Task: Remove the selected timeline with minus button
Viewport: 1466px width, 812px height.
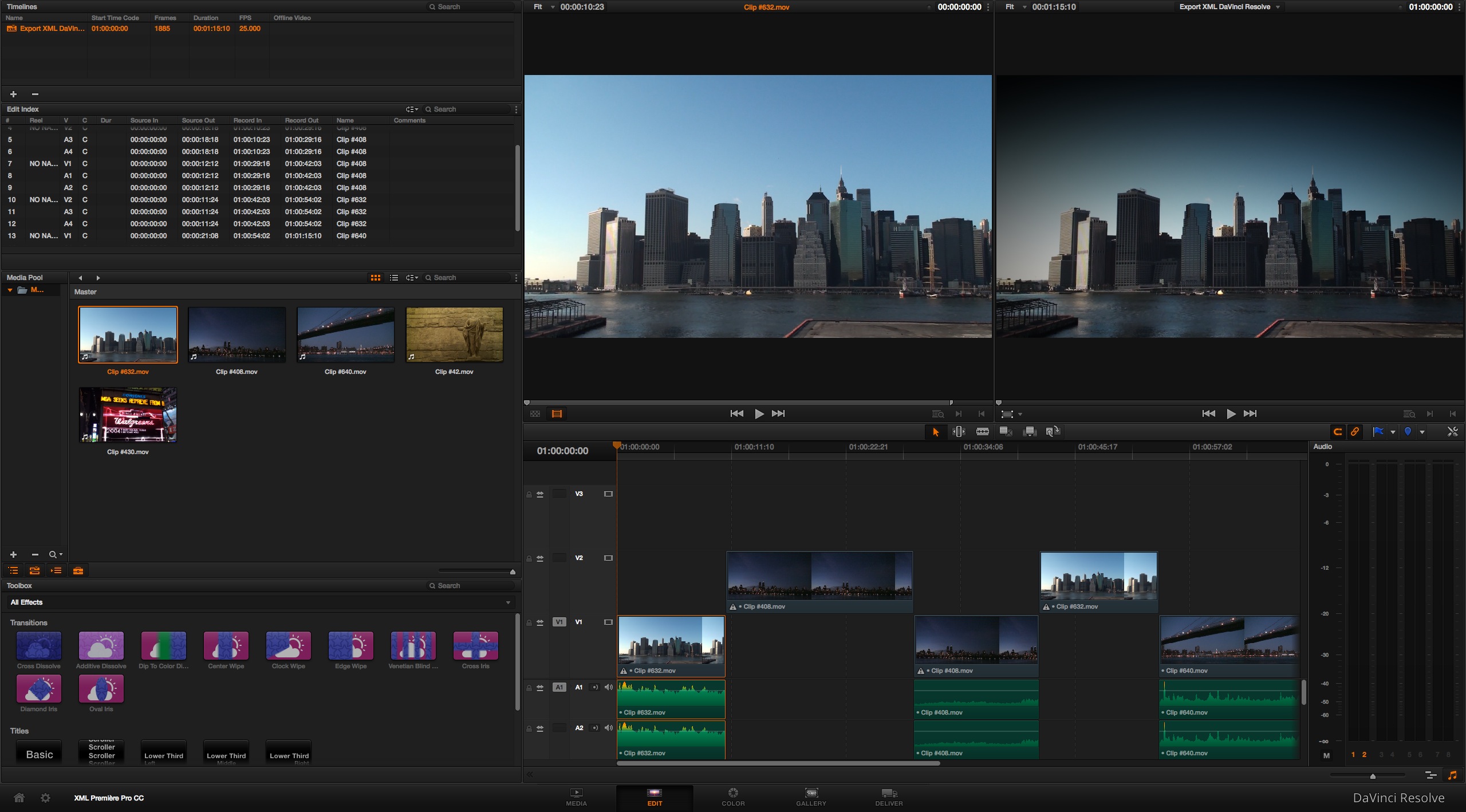Action: coord(35,94)
